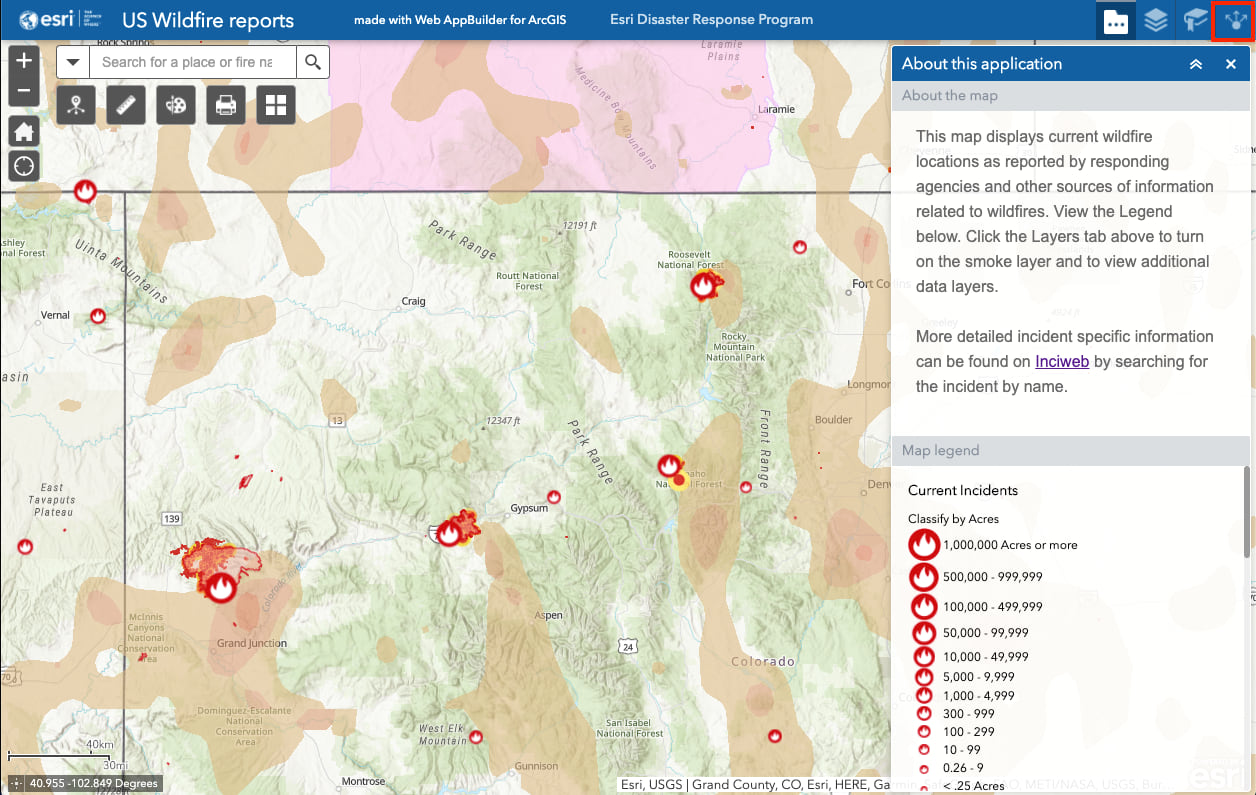Select the small fire marker east of Gypsum

tap(554, 497)
